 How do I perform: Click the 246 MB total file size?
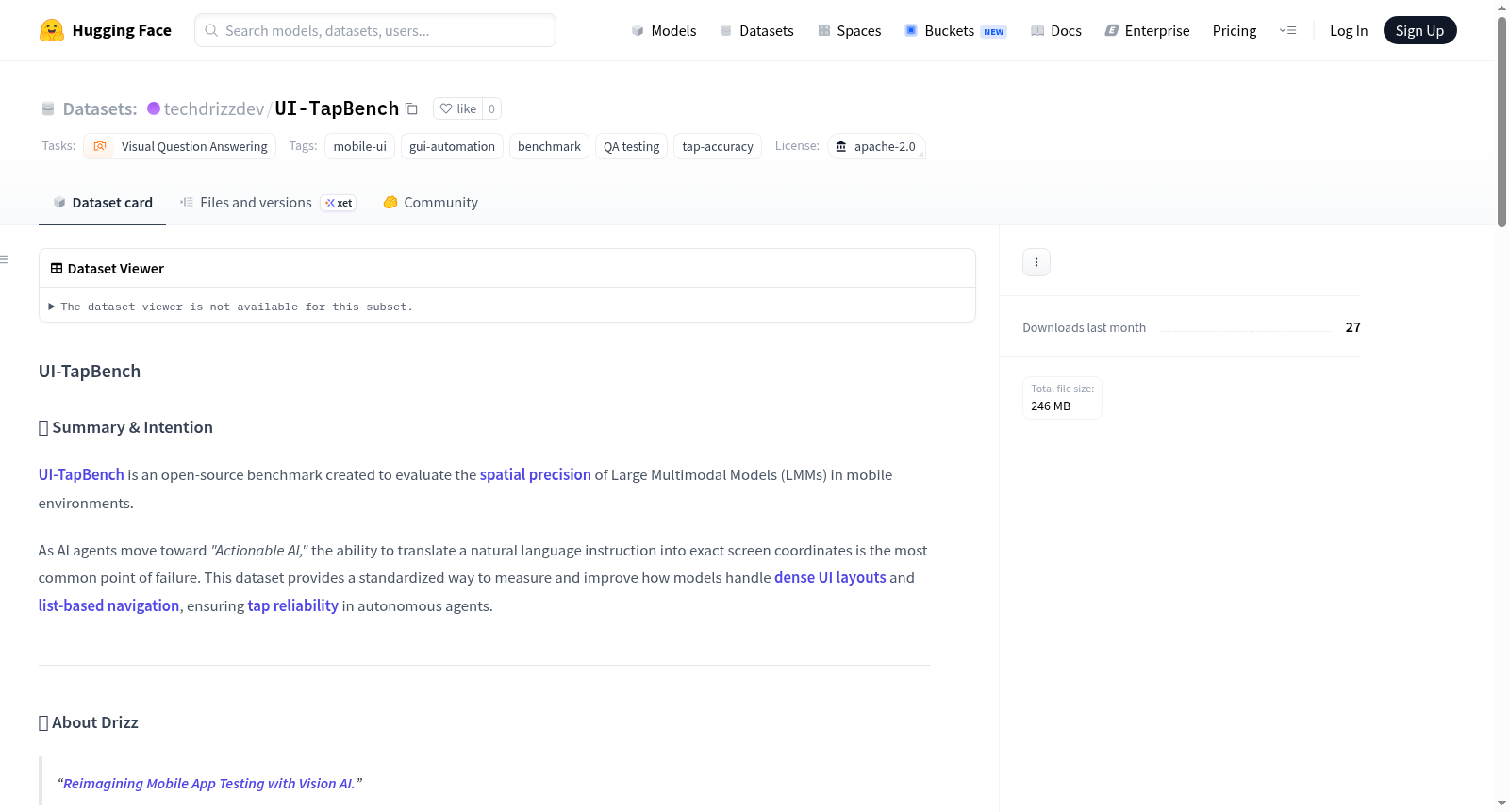point(1051,406)
